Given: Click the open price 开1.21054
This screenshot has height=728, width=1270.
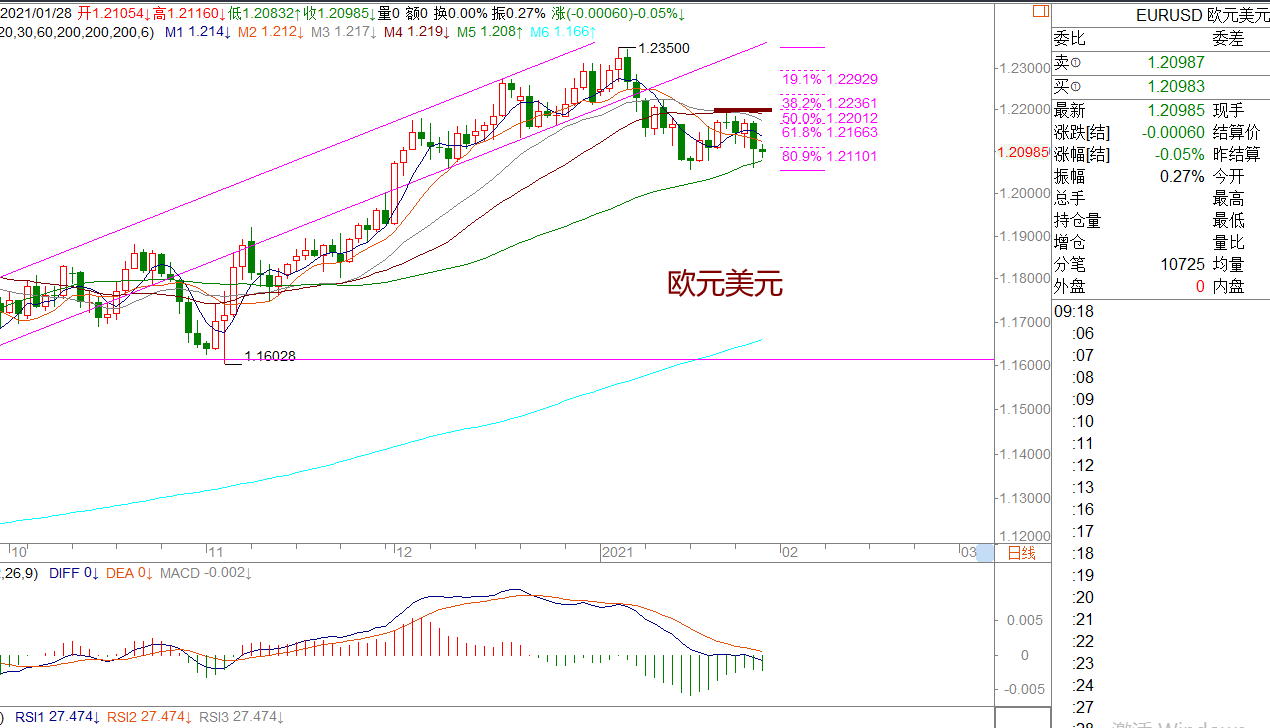Looking at the screenshot, I should (x=114, y=14).
